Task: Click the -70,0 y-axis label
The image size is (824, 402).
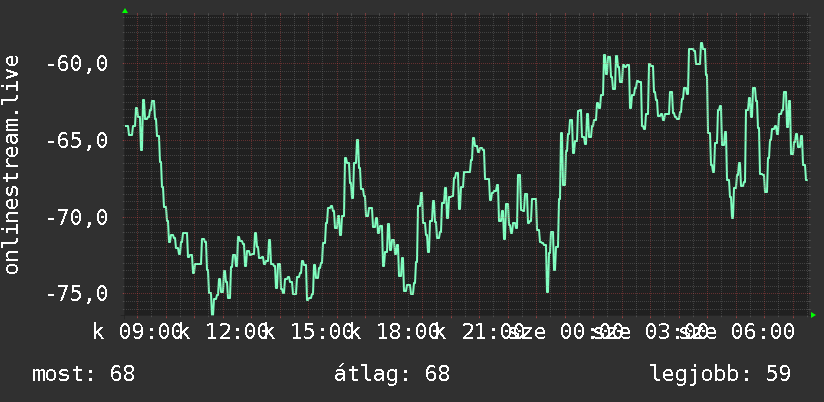Action: 77,218
